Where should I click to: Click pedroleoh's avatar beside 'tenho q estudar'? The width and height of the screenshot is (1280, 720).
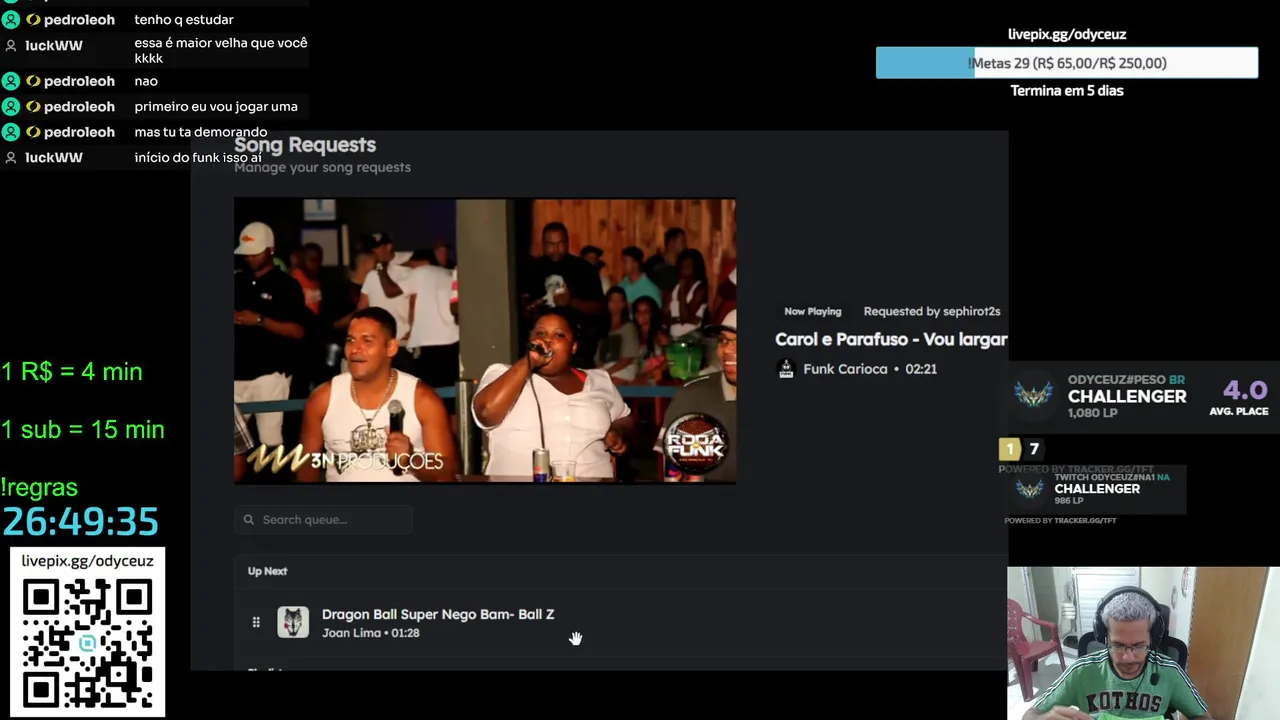coord(11,20)
